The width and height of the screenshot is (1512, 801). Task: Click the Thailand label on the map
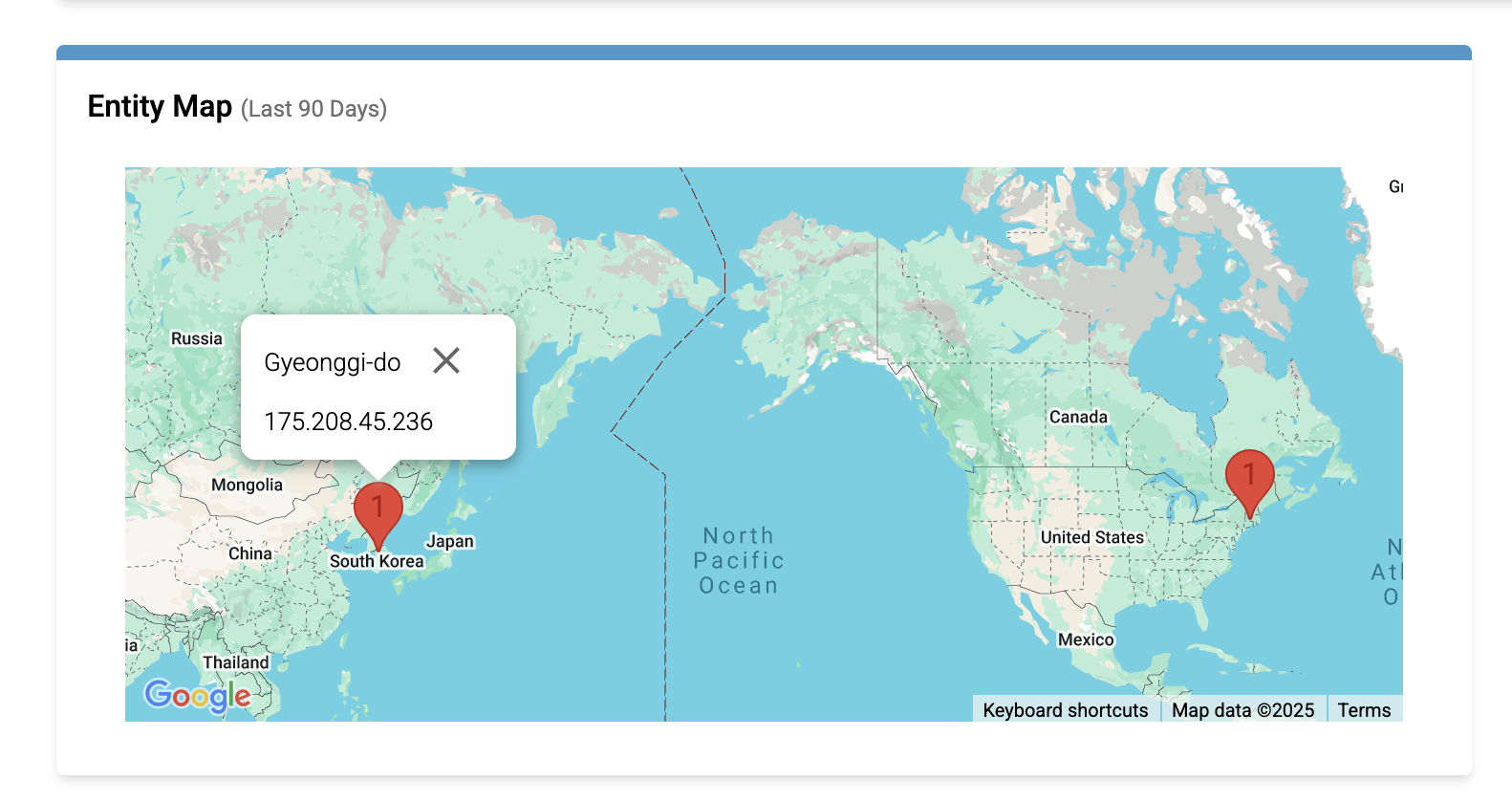(x=235, y=662)
